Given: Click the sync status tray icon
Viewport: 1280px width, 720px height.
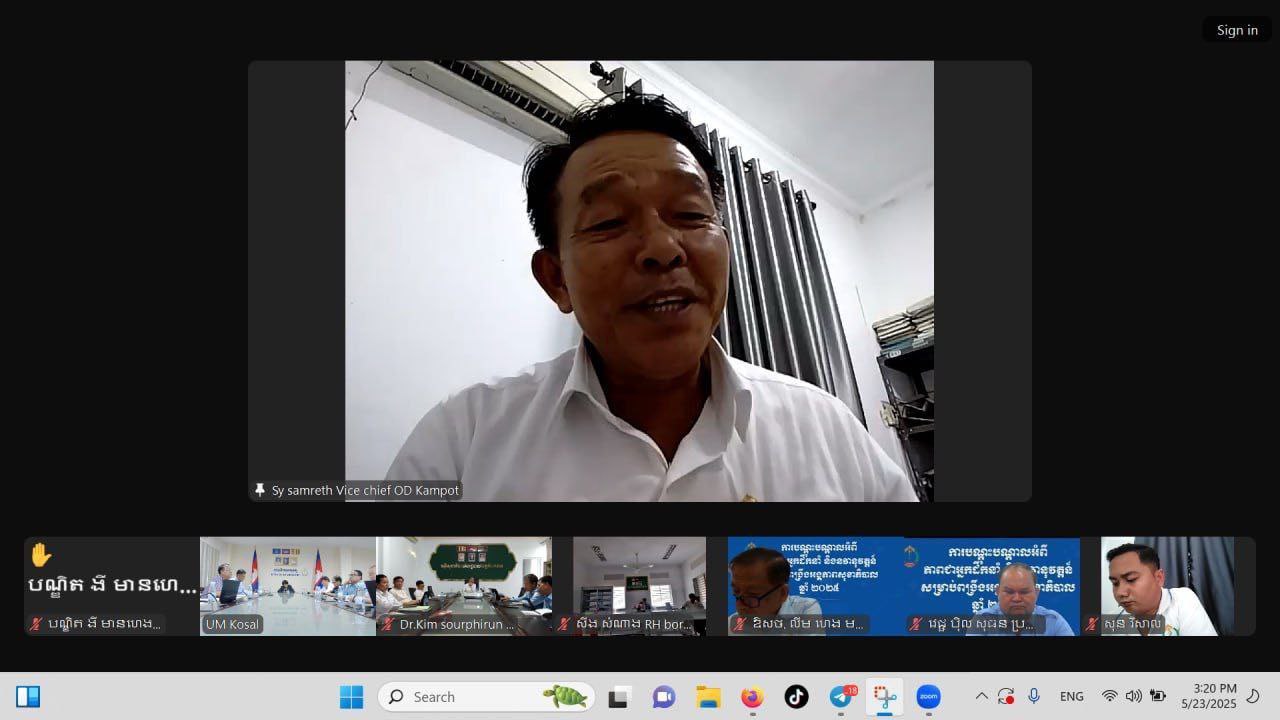Looking at the screenshot, I should 1006,697.
